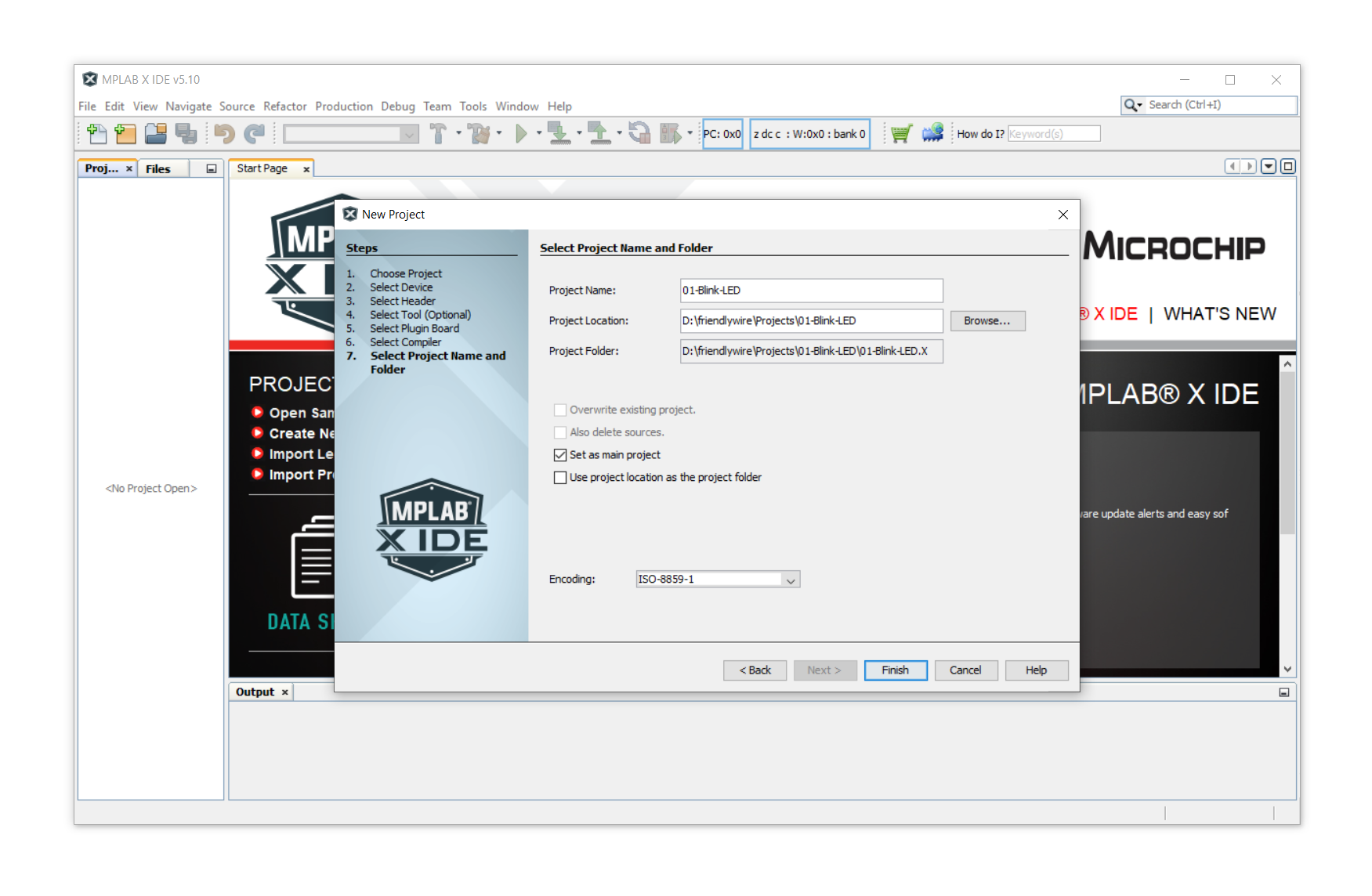Open the Production menu
The height and width of the screenshot is (896, 1372).
pyautogui.click(x=344, y=107)
